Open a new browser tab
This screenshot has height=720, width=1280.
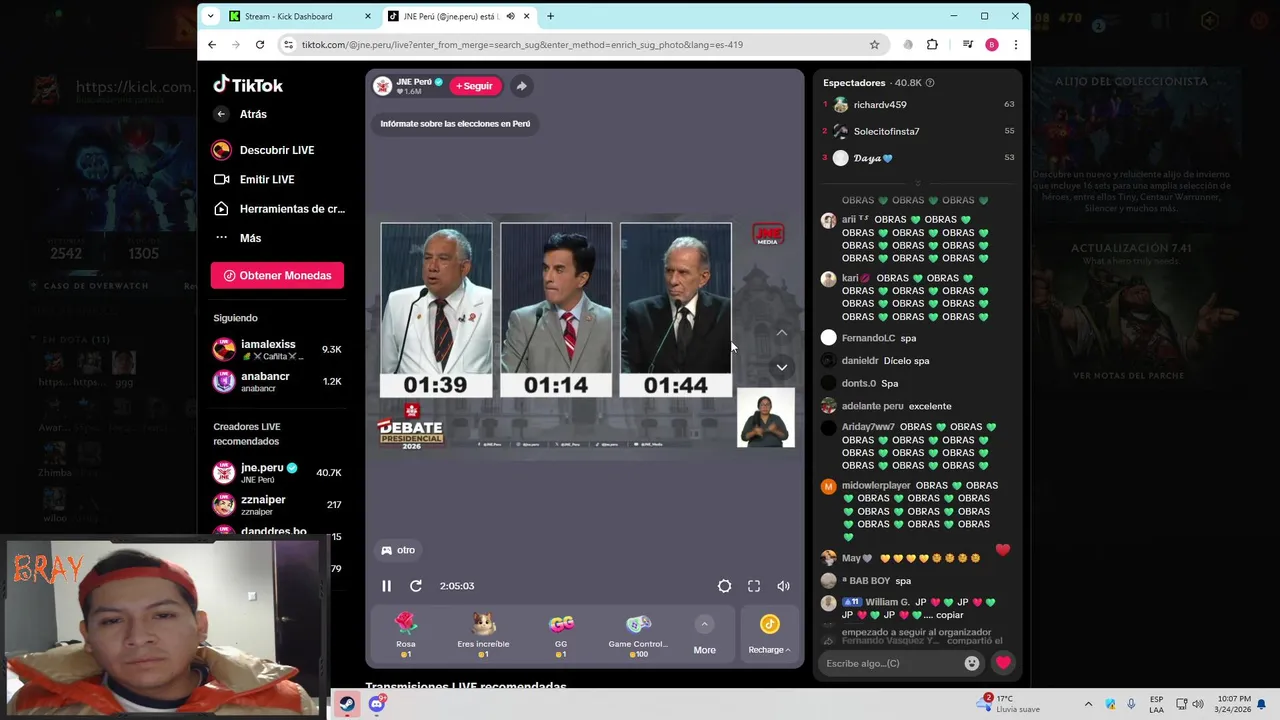(x=550, y=16)
